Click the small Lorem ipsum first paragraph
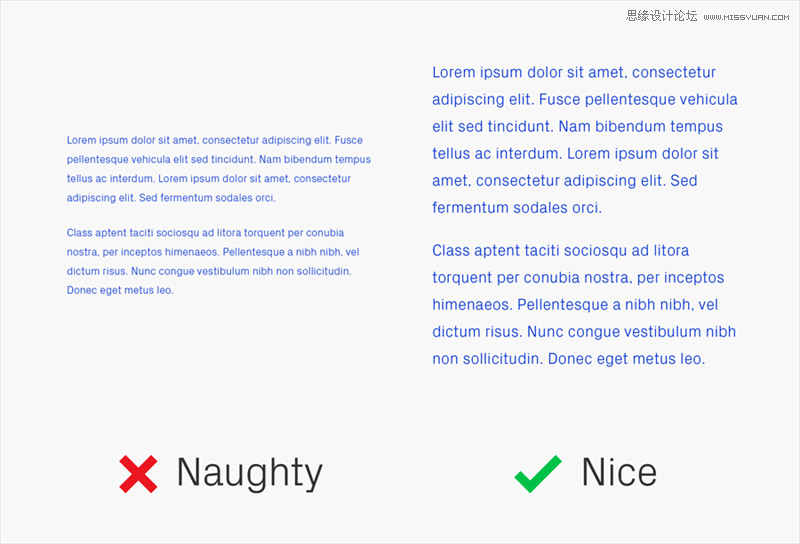Image resolution: width=800 pixels, height=544 pixels. [x=219, y=169]
